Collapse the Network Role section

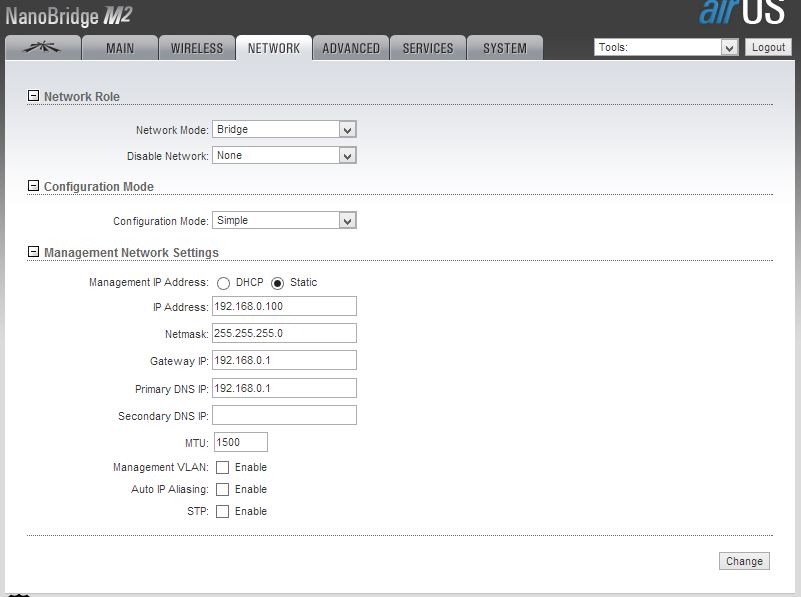pos(33,95)
